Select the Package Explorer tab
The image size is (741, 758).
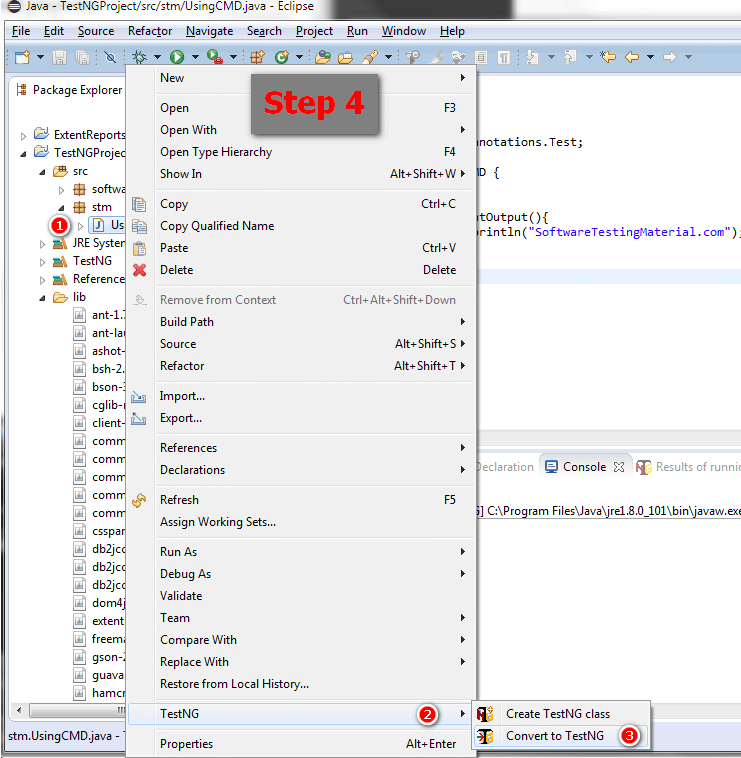coord(70,90)
